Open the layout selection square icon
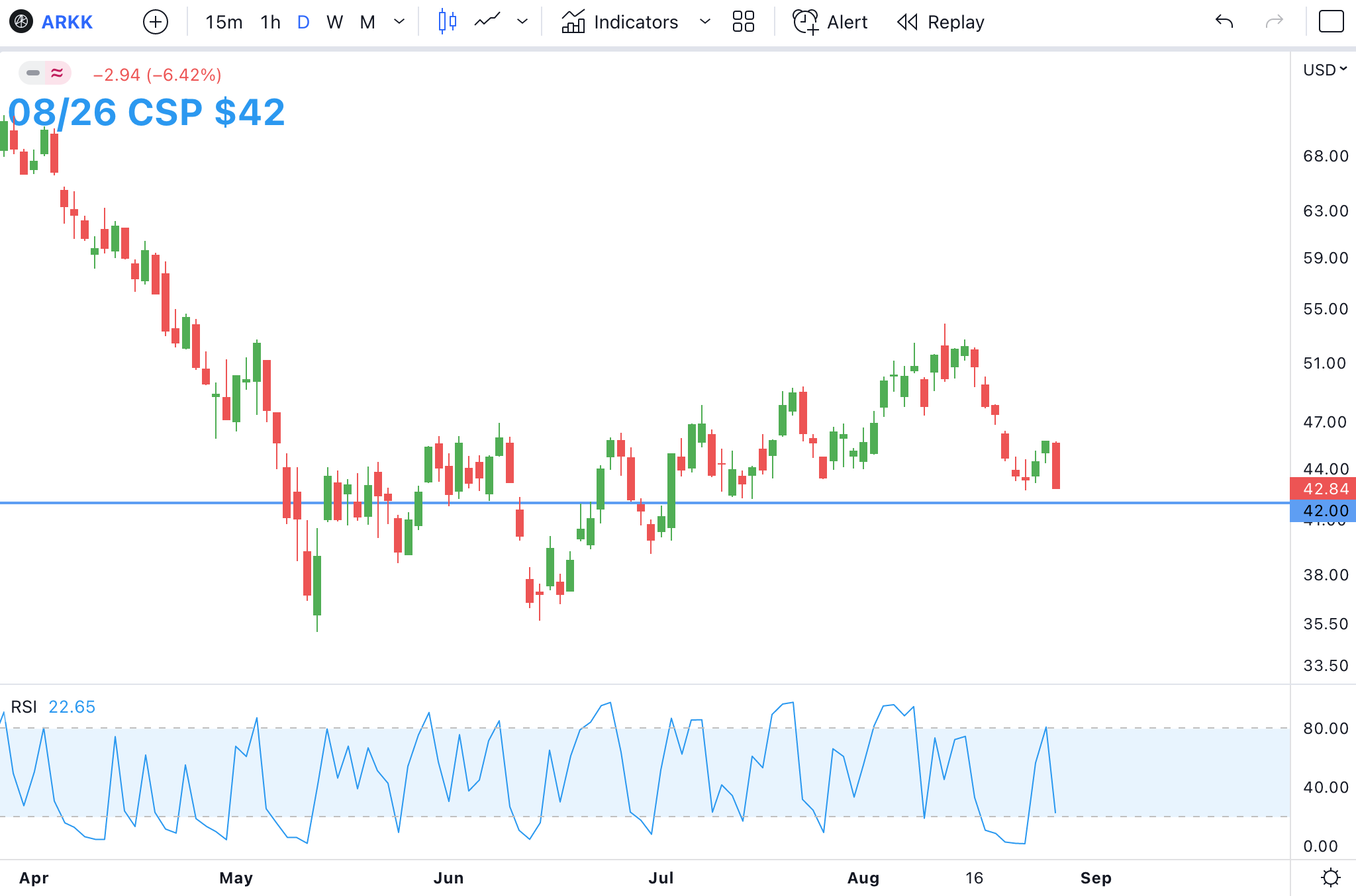Image resolution: width=1356 pixels, height=896 pixels. click(x=1331, y=22)
